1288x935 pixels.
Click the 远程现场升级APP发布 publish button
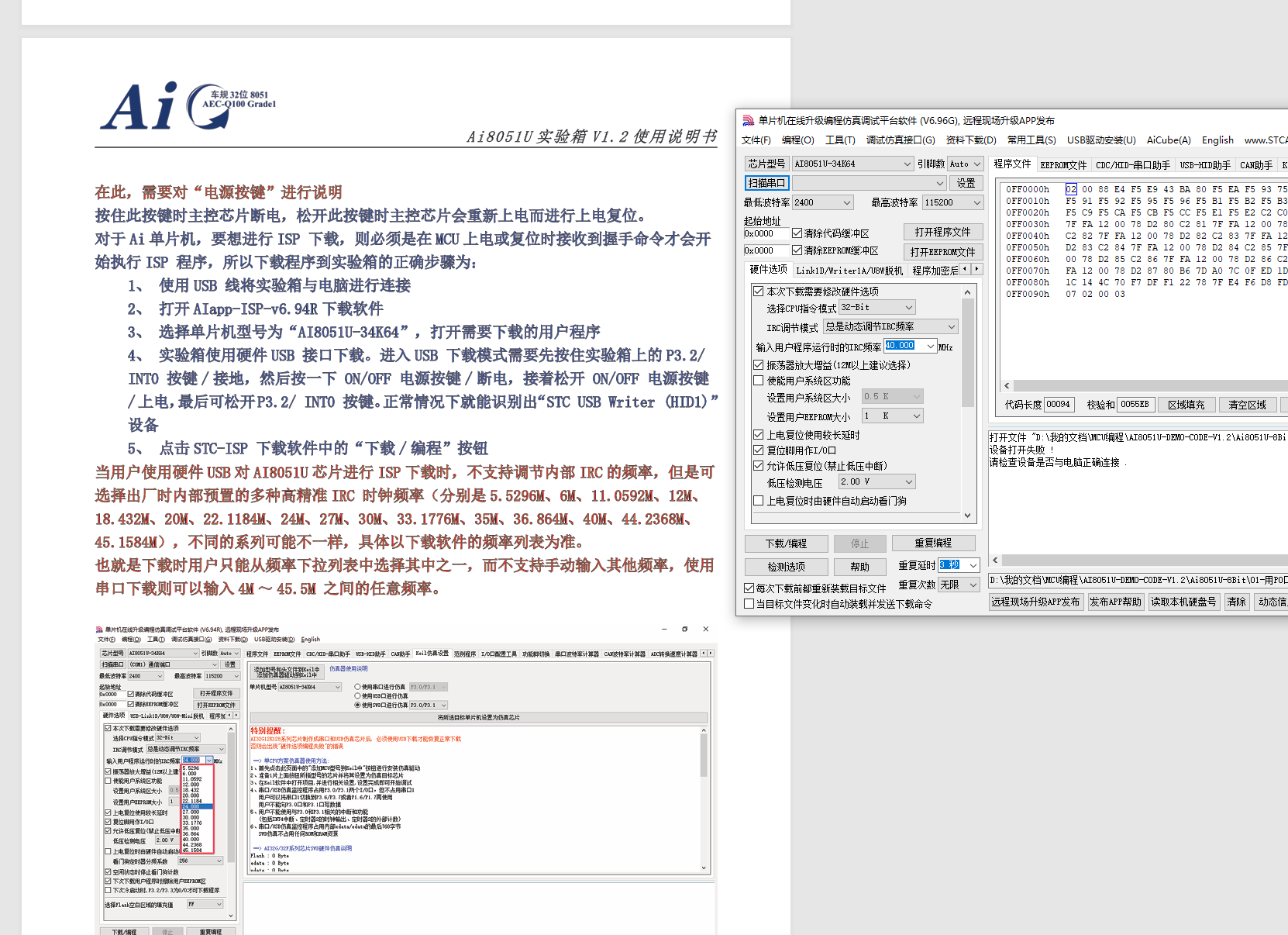coord(1036,602)
